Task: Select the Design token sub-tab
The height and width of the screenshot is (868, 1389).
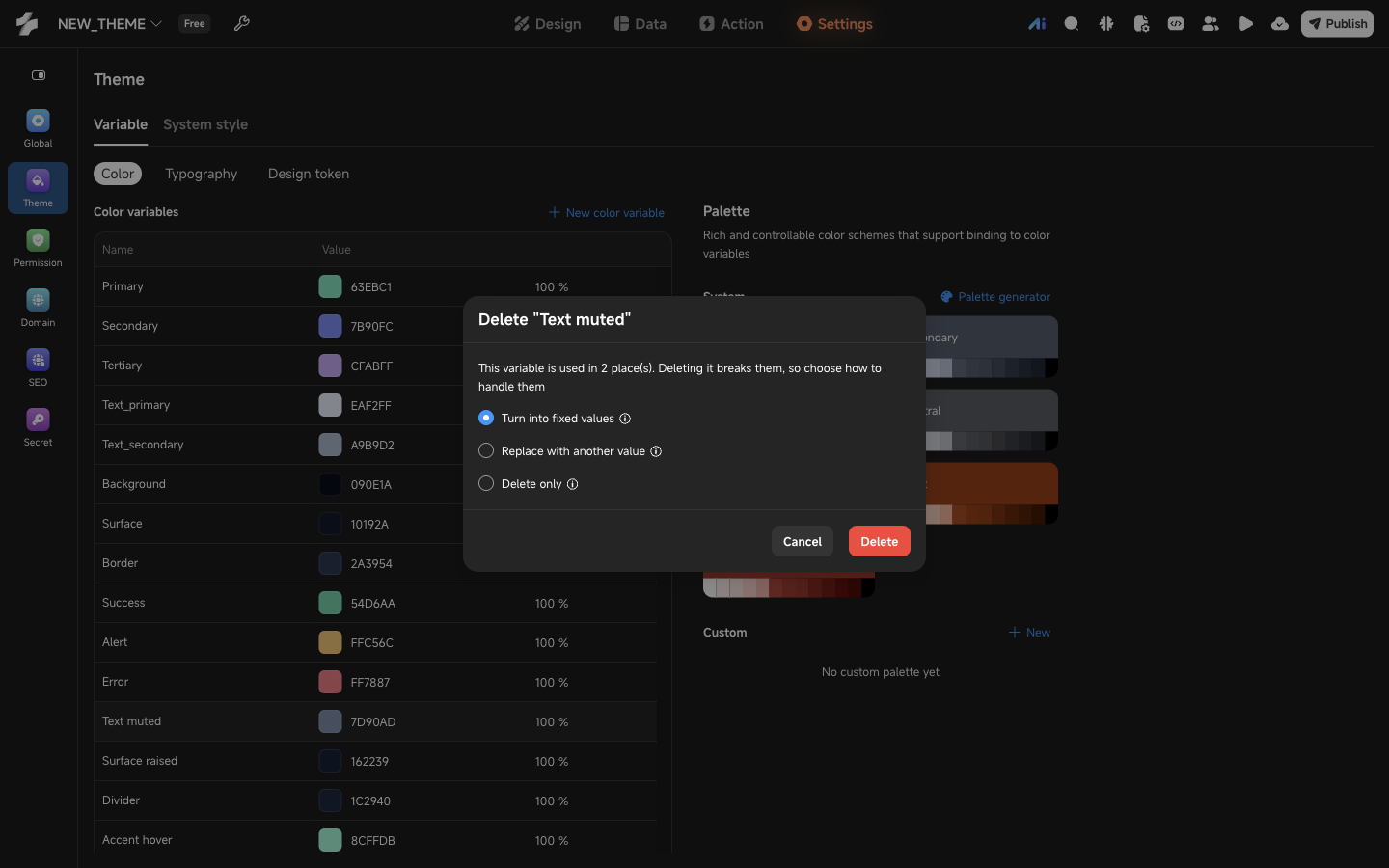Action: point(309,174)
